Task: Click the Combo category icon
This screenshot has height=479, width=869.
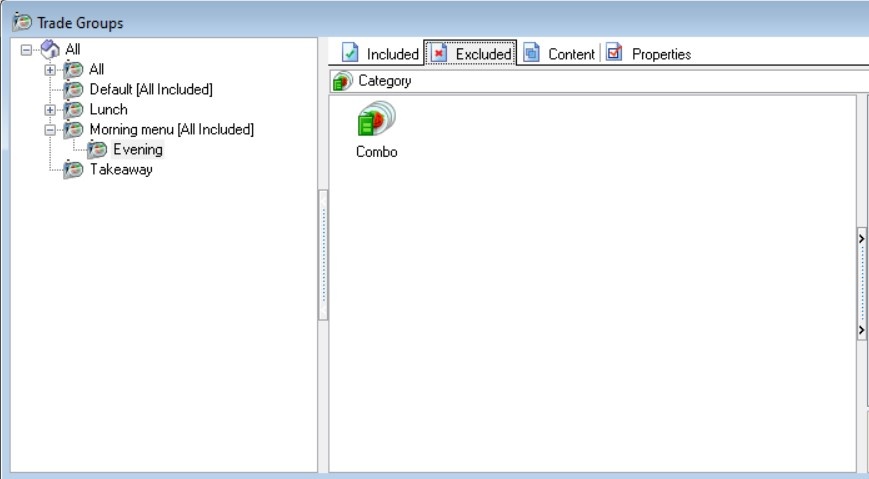Action: [376, 120]
